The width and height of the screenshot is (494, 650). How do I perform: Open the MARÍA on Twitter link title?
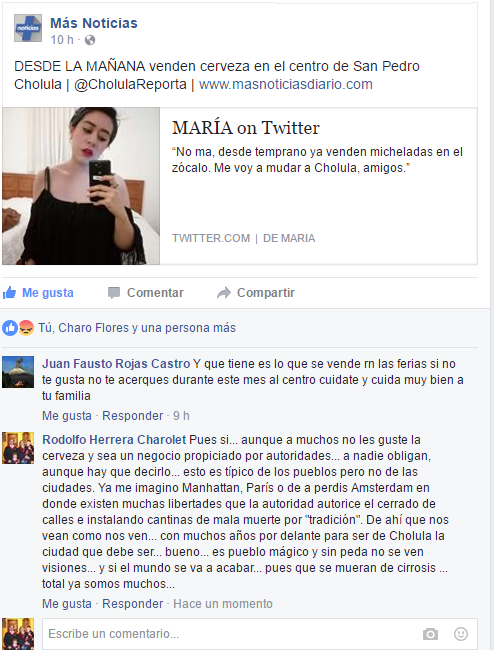(x=246, y=128)
